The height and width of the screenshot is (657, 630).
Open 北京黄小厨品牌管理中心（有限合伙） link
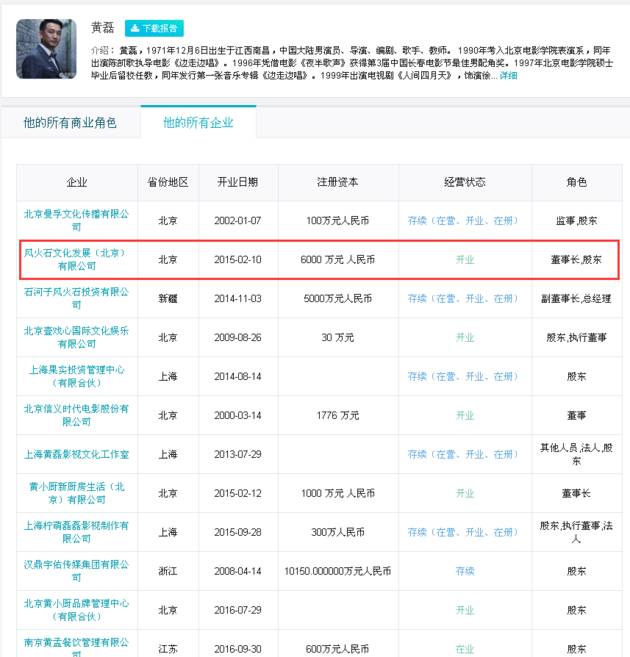point(77,610)
